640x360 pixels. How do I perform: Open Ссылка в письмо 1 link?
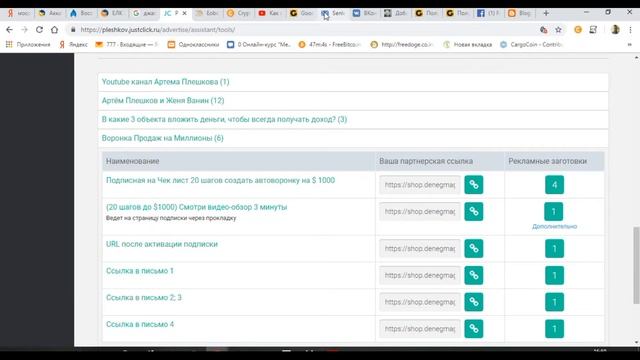(x=140, y=271)
